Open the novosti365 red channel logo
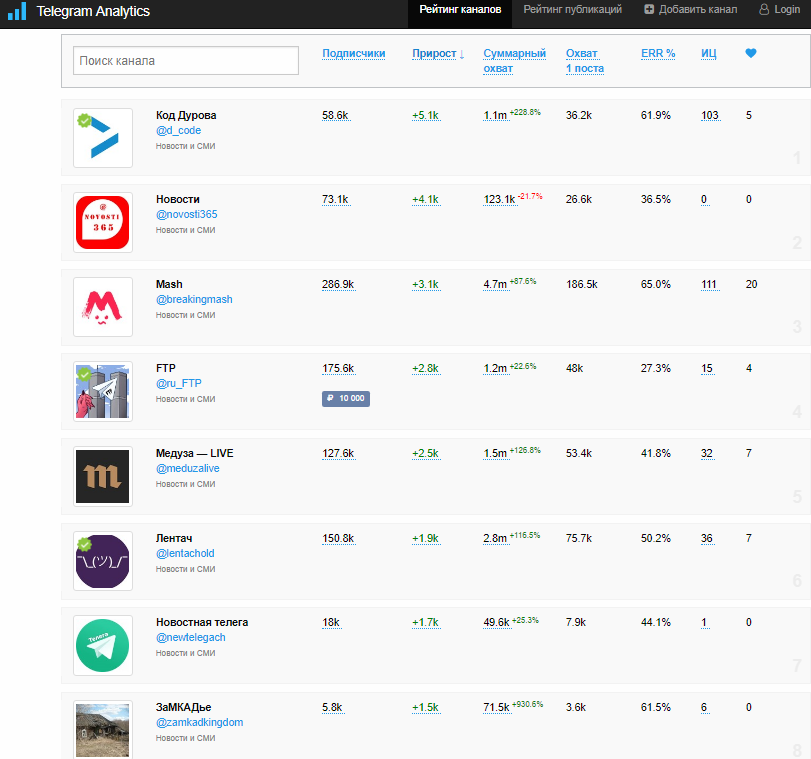The width and height of the screenshot is (811, 759). [102, 222]
